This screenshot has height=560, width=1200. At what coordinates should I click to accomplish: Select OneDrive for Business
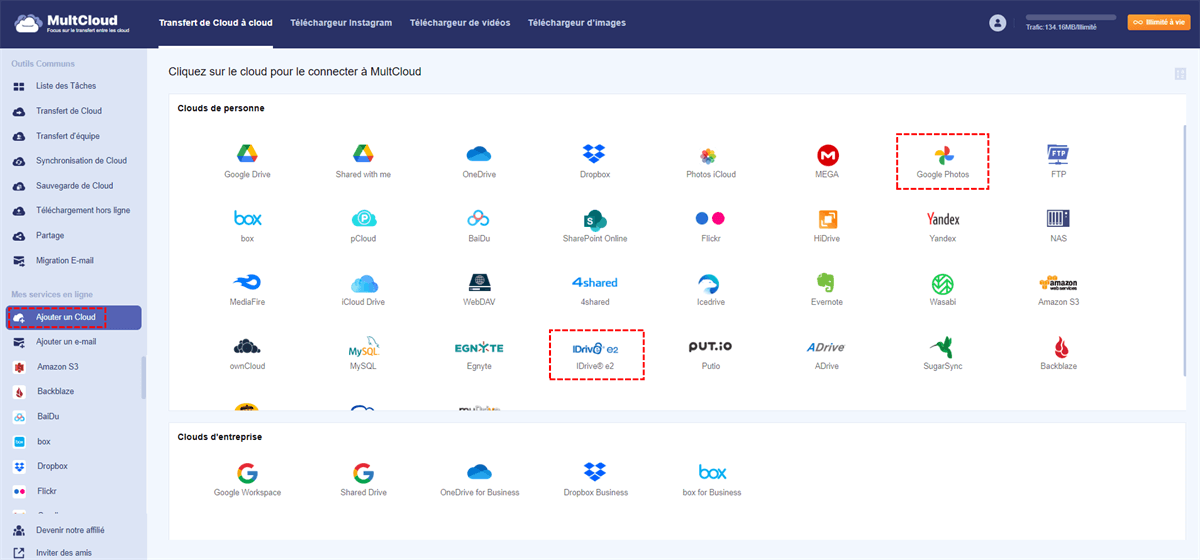[x=479, y=479]
